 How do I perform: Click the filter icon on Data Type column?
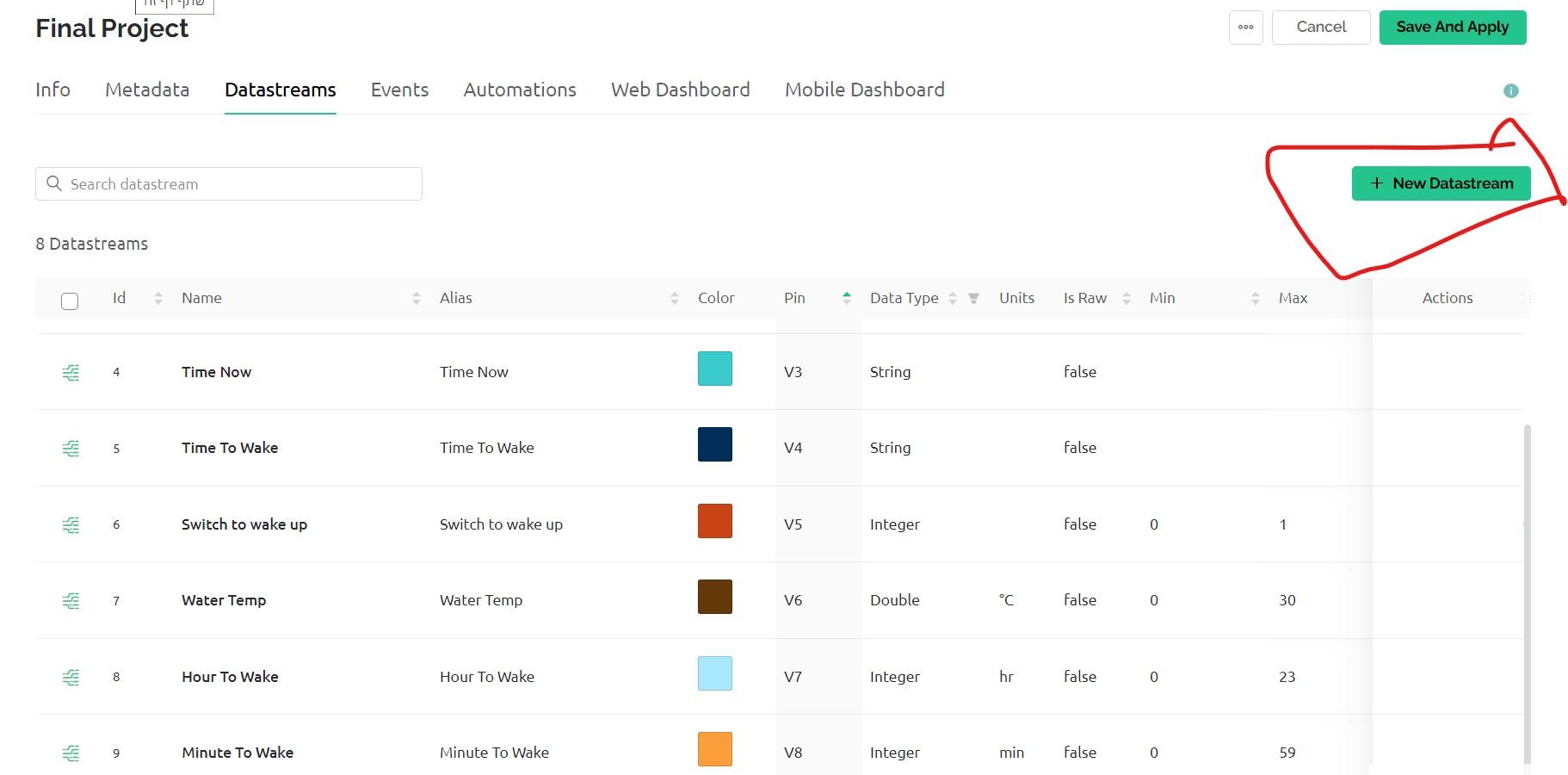(973, 298)
